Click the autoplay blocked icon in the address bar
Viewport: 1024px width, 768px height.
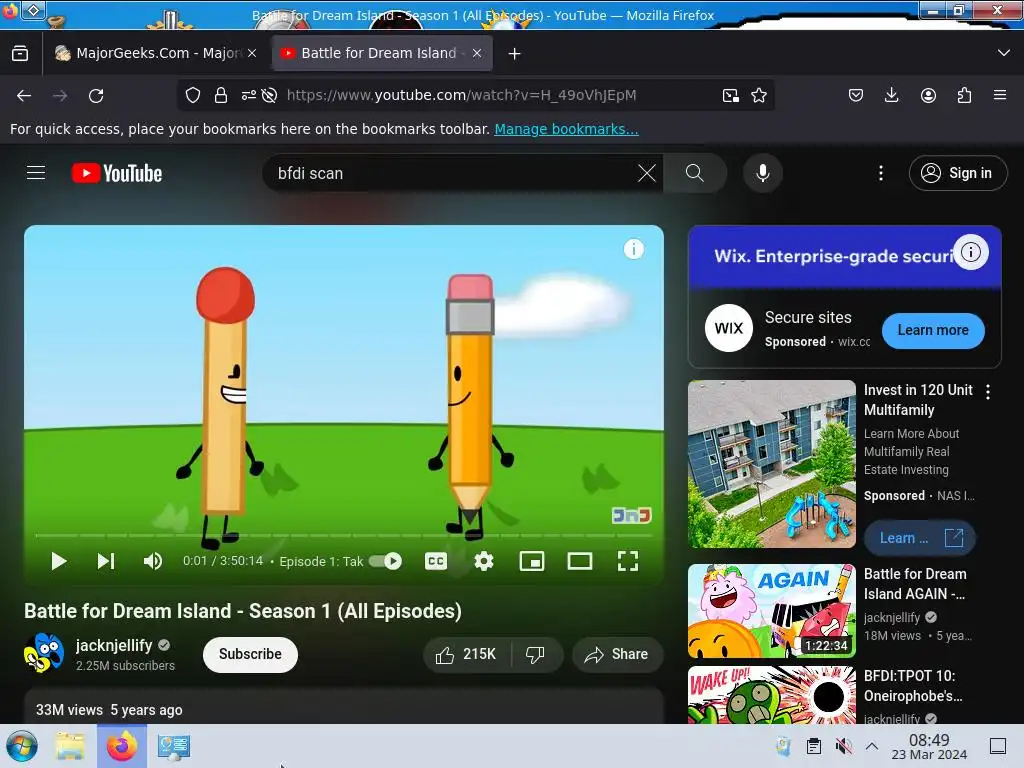(x=269, y=95)
